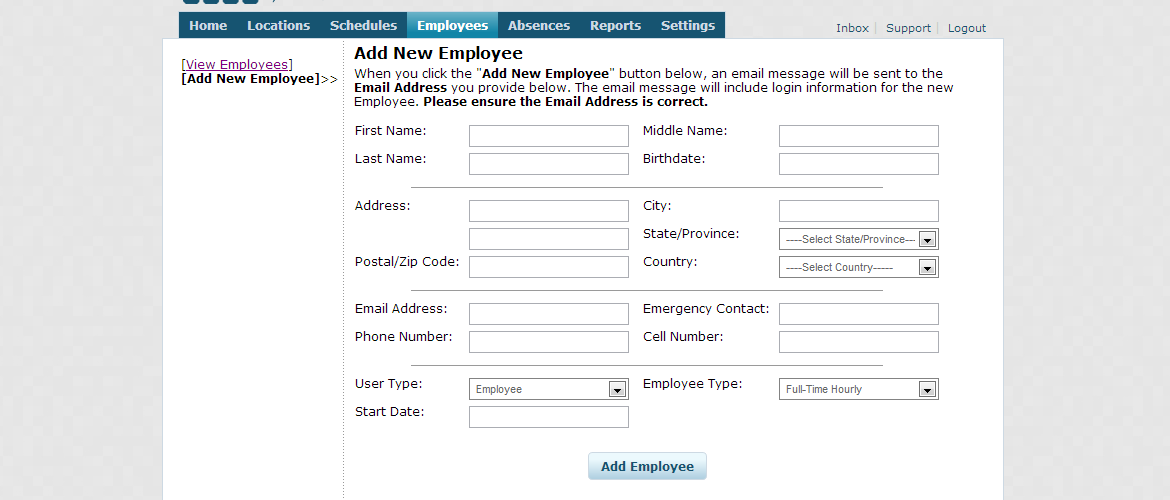
Task: Log out using the Logout link
Action: point(966,28)
